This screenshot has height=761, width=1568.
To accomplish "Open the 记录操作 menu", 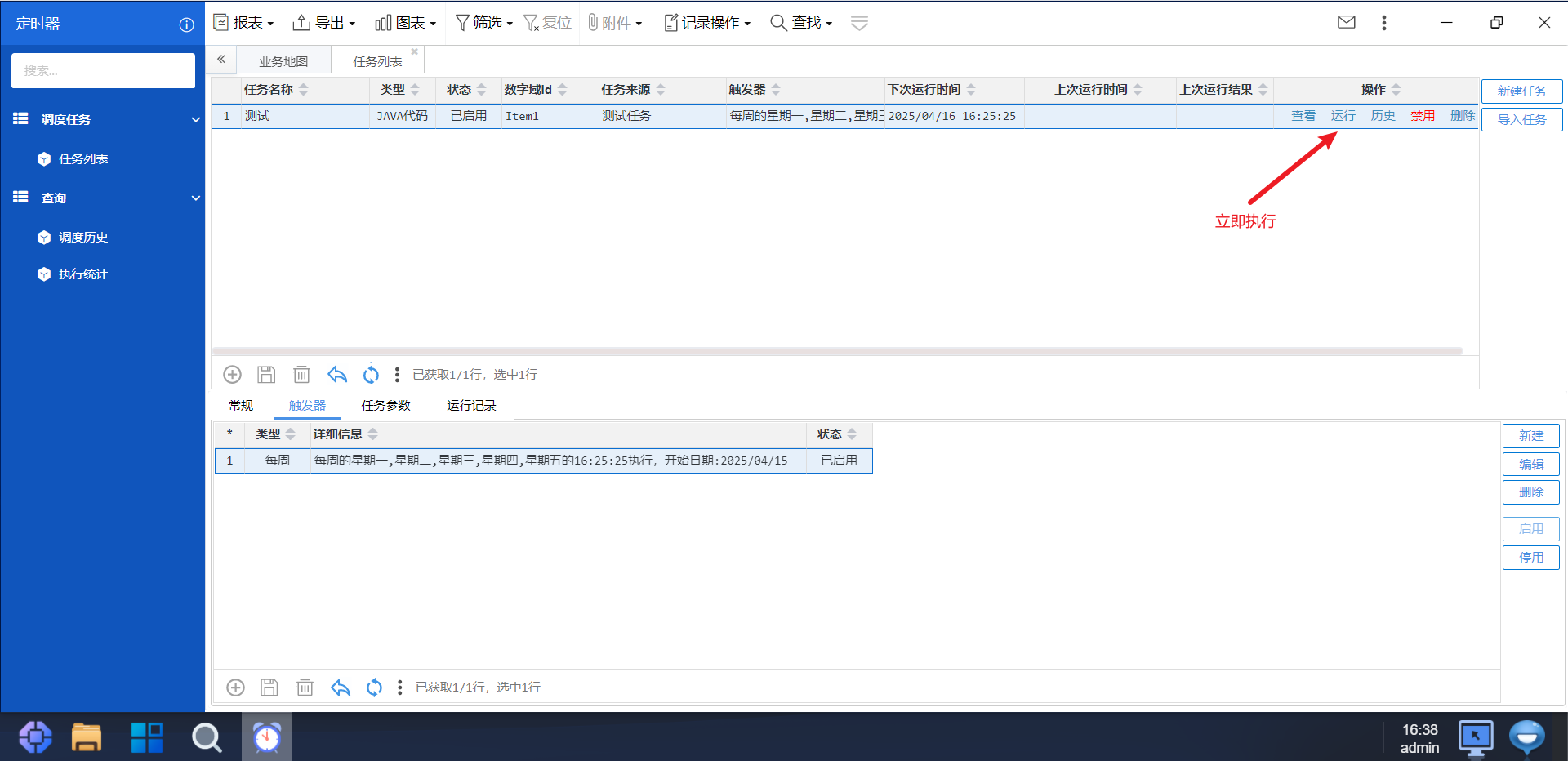I will click(707, 23).
